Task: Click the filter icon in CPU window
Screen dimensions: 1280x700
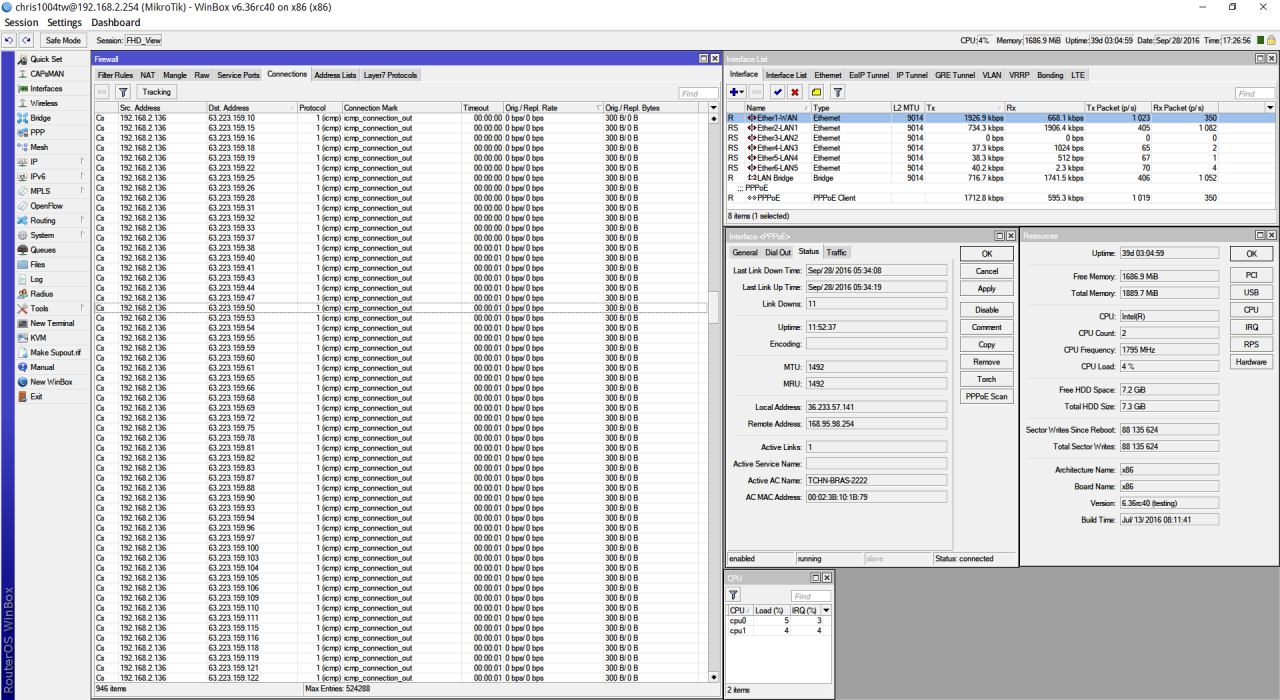Action: click(x=735, y=595)
